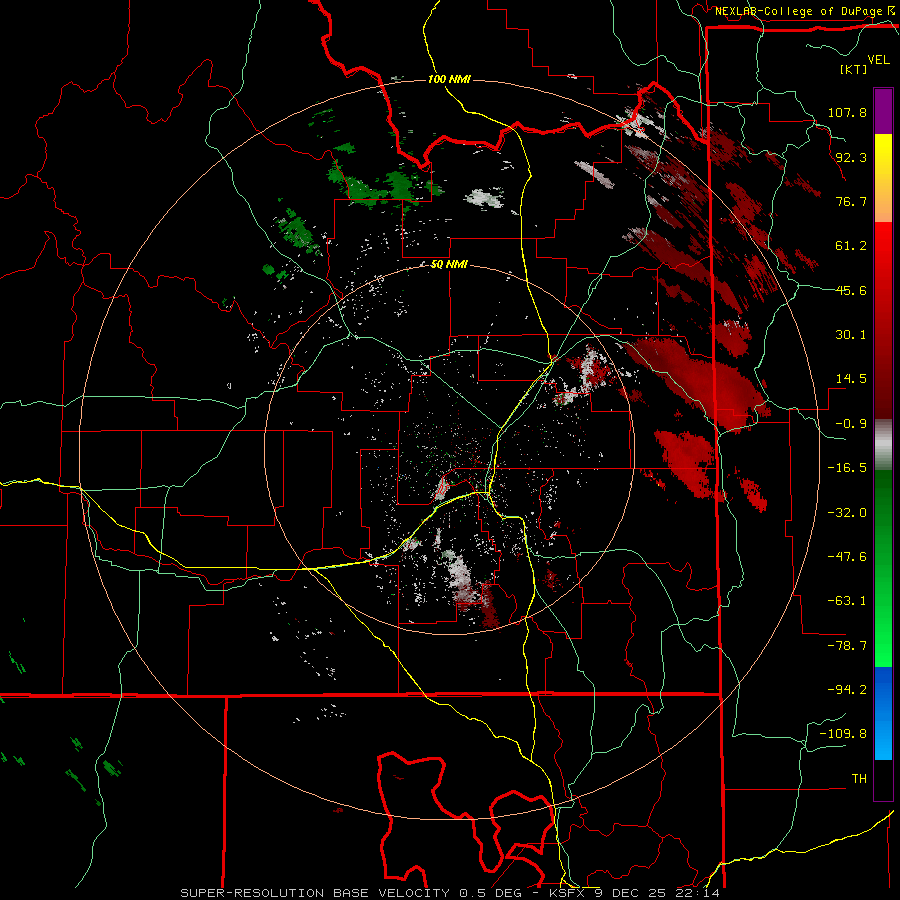
Task: Select the -0.9 velocity scale value
Action: (x=851, y=424)
